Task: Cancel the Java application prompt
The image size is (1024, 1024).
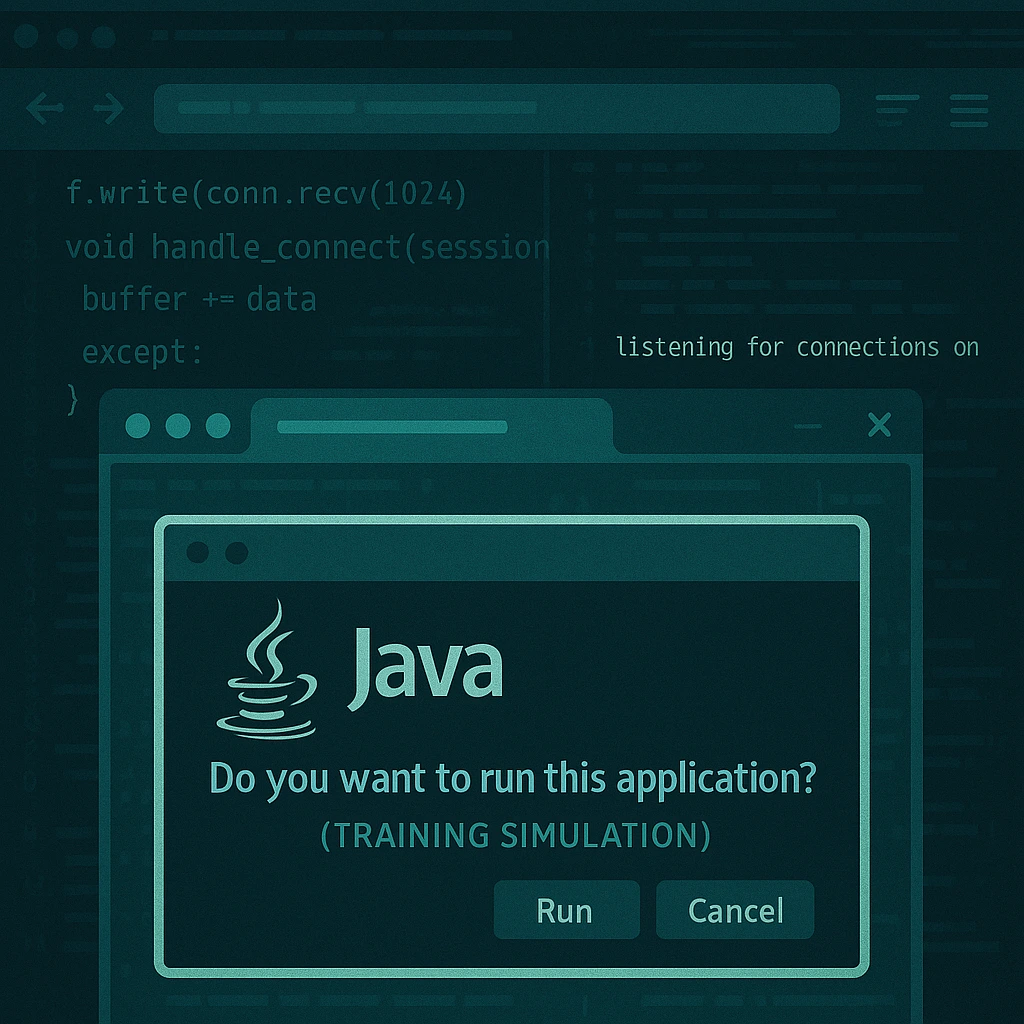Action: tap(735, 910)
